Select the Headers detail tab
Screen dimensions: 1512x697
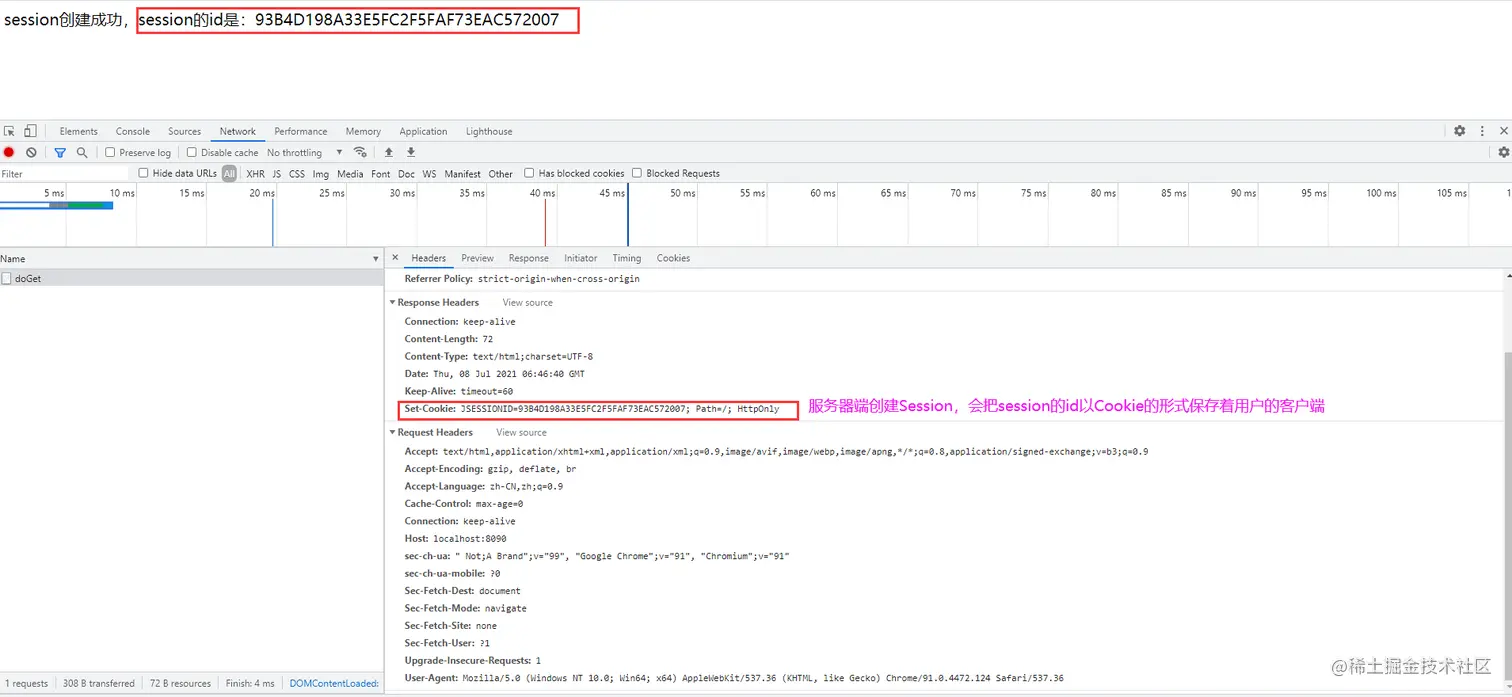pyautogui.click(x=429, y=258)
